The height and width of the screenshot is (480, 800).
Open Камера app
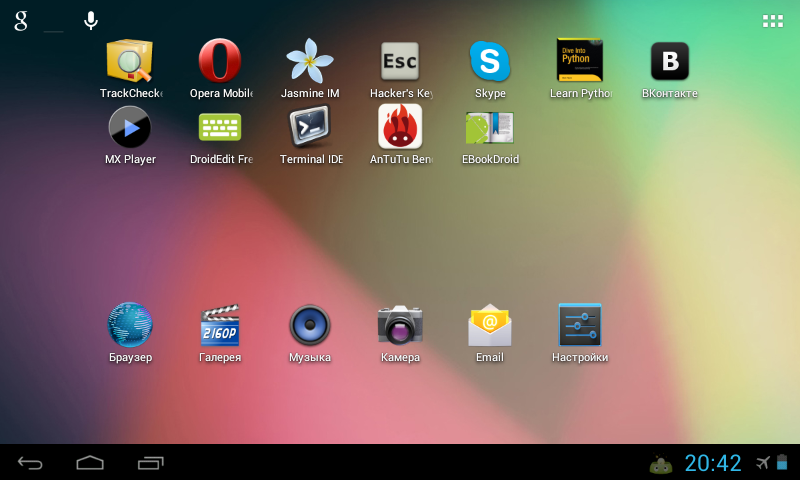[x=400, y=325]
